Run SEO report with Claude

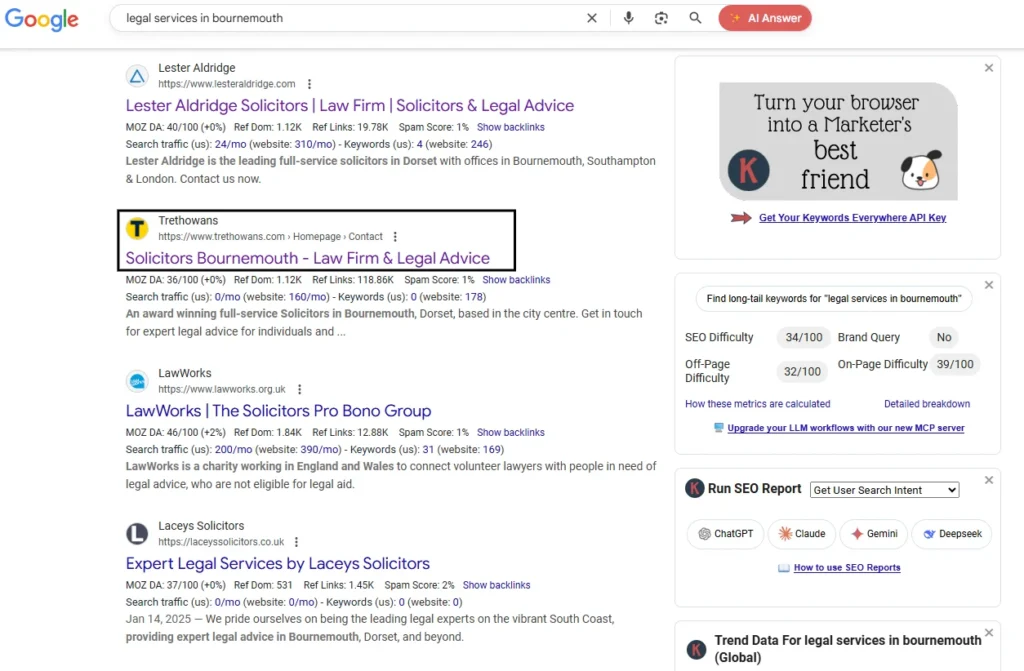[x=802, y=534]
